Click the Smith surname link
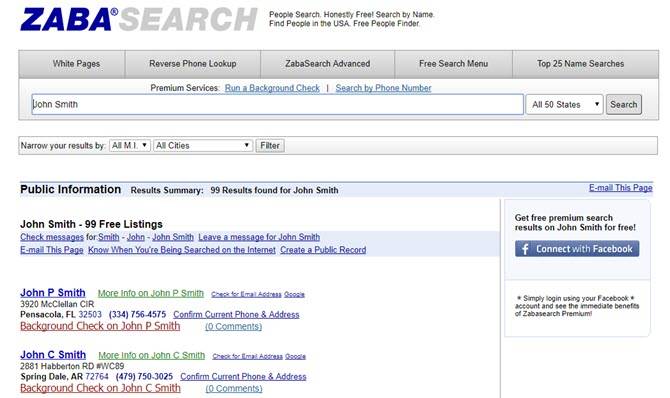This screenshot has width=670, height=398. pyautogui.click(x=109, y=237)
